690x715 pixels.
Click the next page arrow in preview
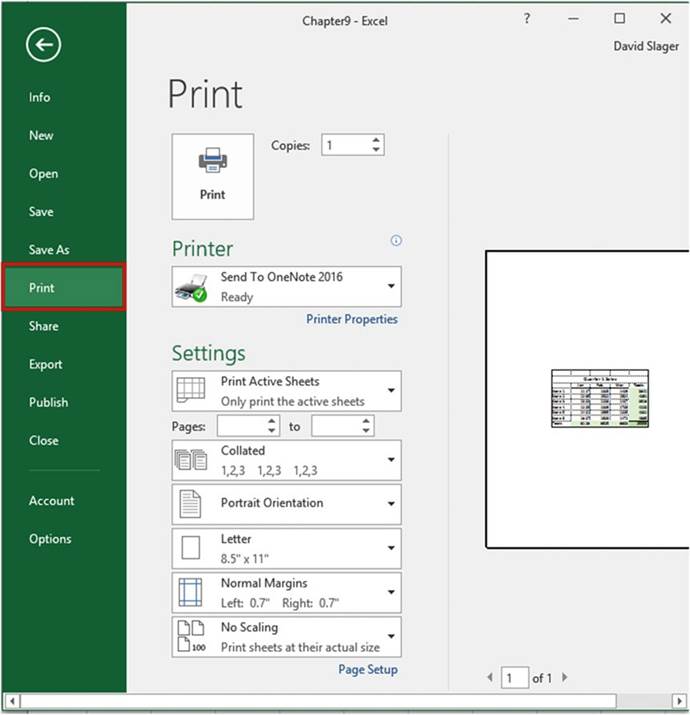pyautogui.click(x=567, y=678)
